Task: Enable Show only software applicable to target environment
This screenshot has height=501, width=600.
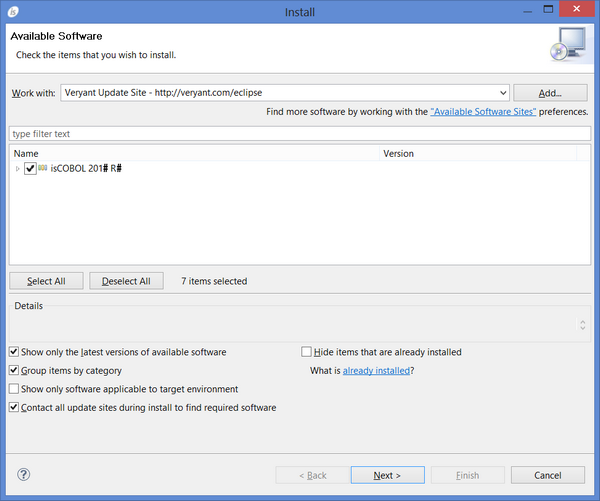Action: [14, 389]
